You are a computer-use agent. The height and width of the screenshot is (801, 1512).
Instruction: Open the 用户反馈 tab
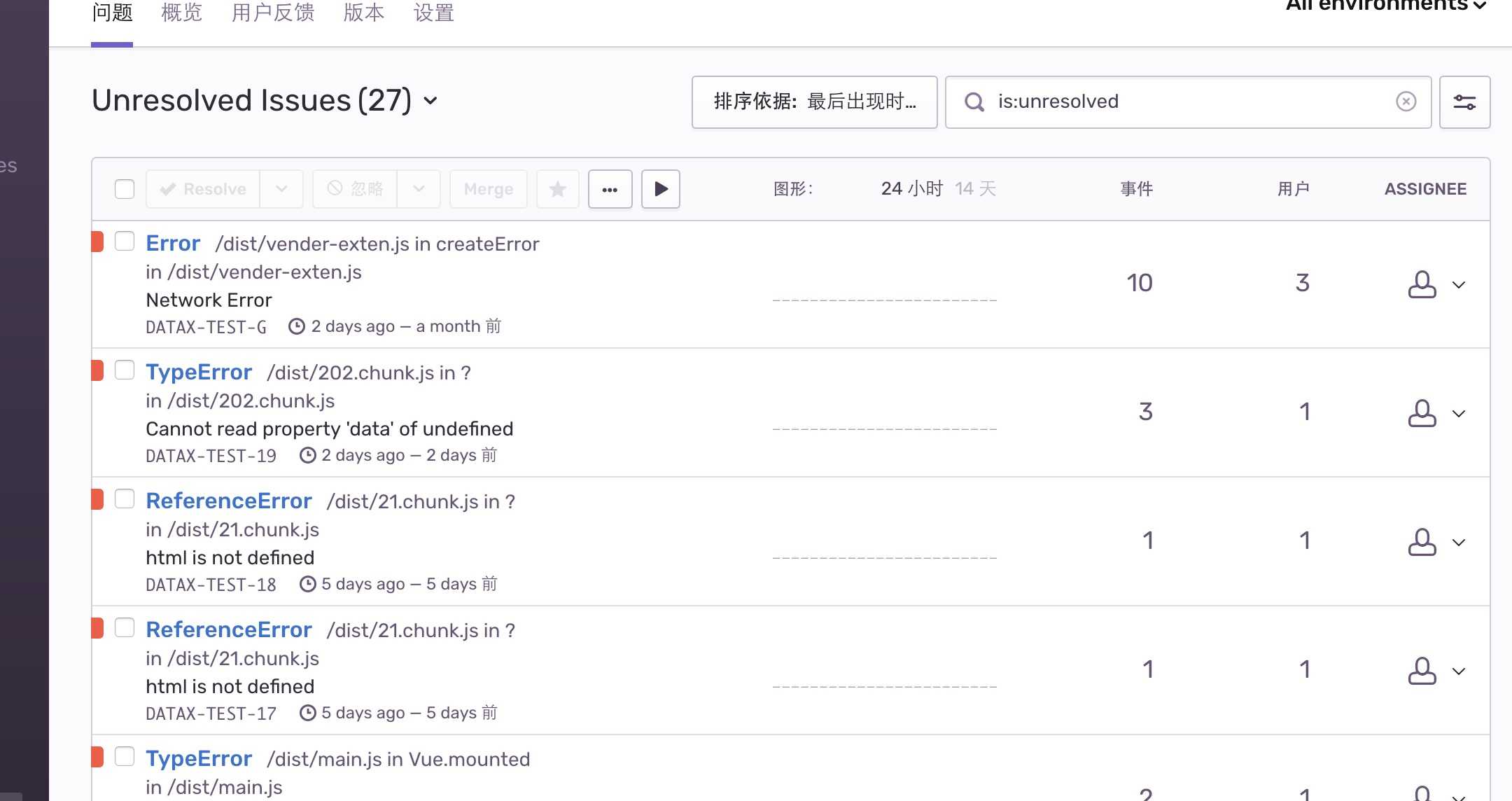pos(273,13)
